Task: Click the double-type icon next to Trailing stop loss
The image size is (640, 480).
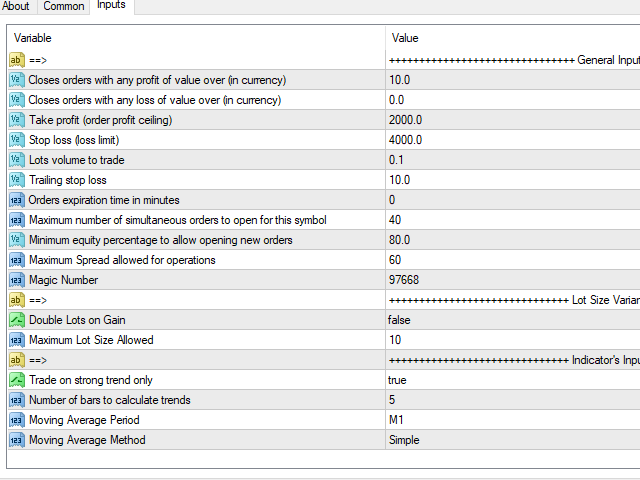Action: pyautogui.click(x=17, y=180)
